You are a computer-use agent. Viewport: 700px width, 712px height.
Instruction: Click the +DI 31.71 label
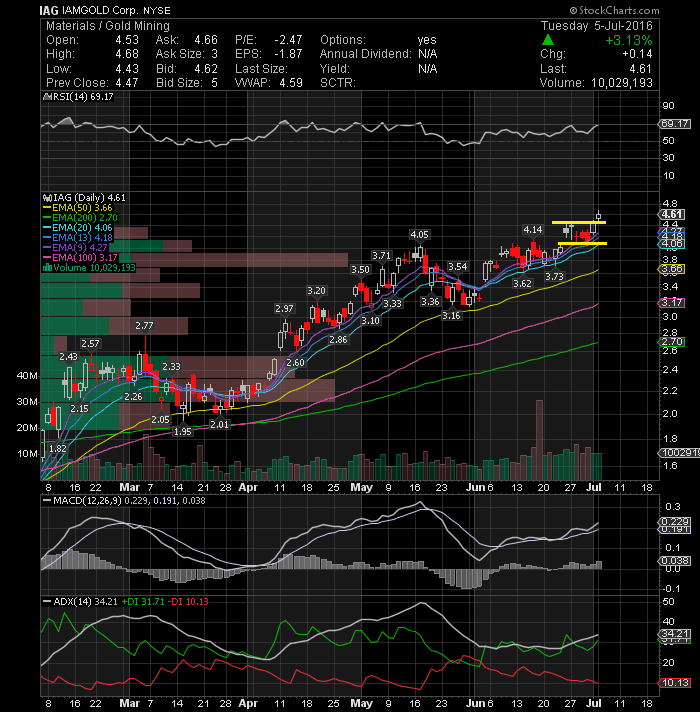(x=143, y=602)
